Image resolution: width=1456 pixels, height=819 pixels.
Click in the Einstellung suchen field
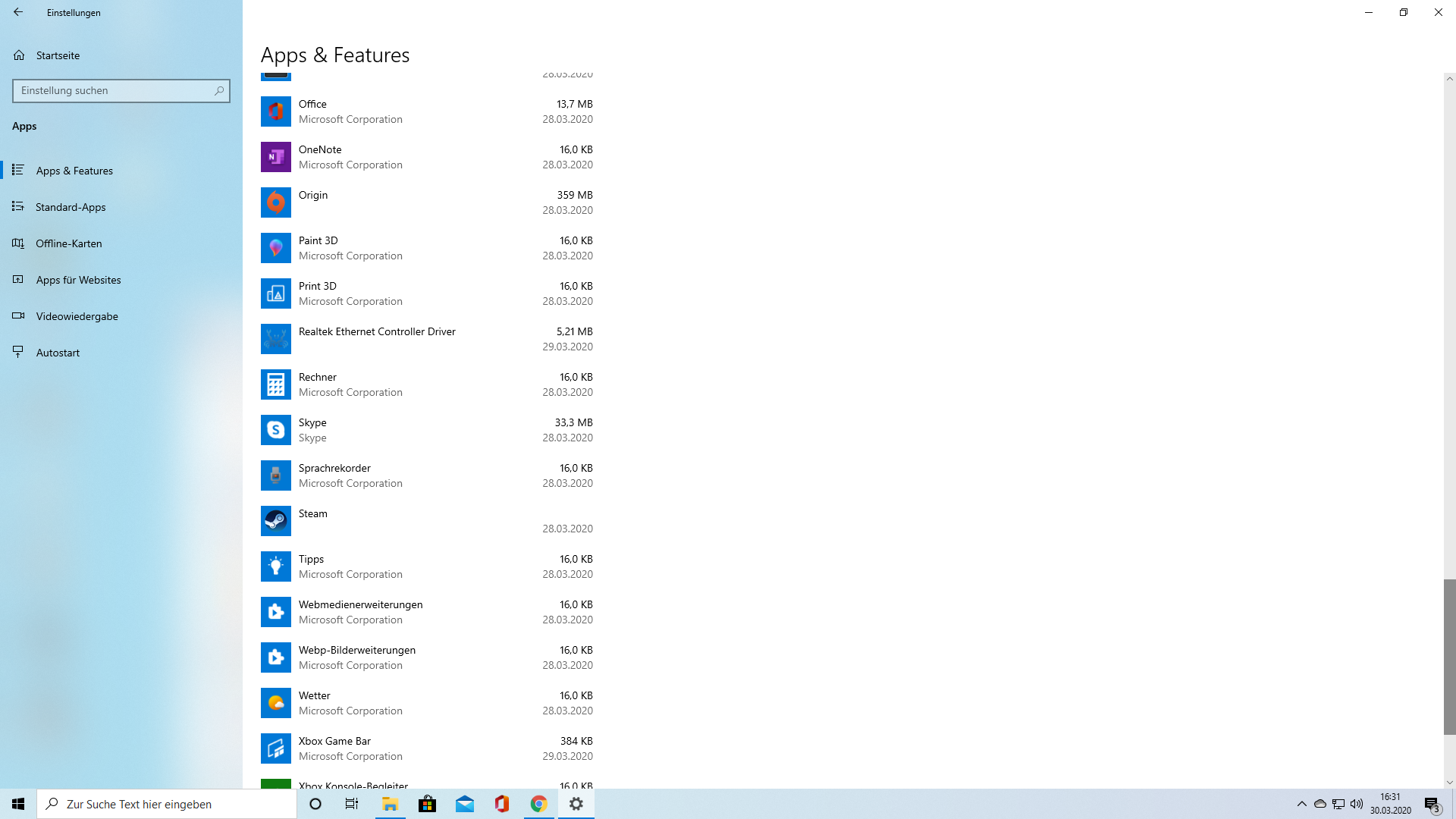click(x=114, y=90)
